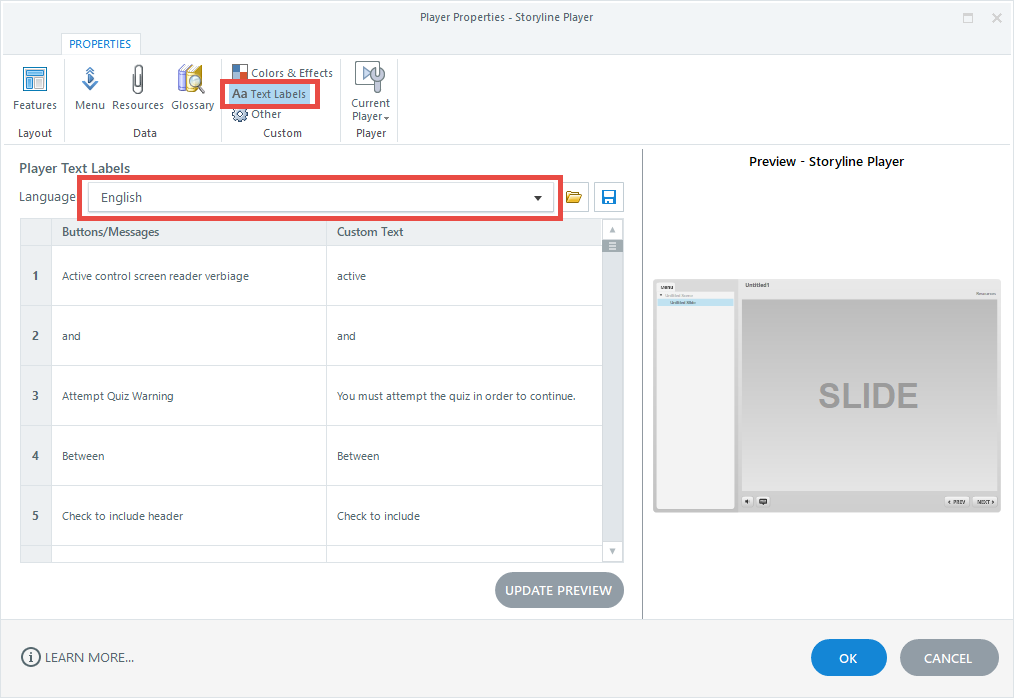
Task: Click the load language folder icon
Action: [574, 197]
